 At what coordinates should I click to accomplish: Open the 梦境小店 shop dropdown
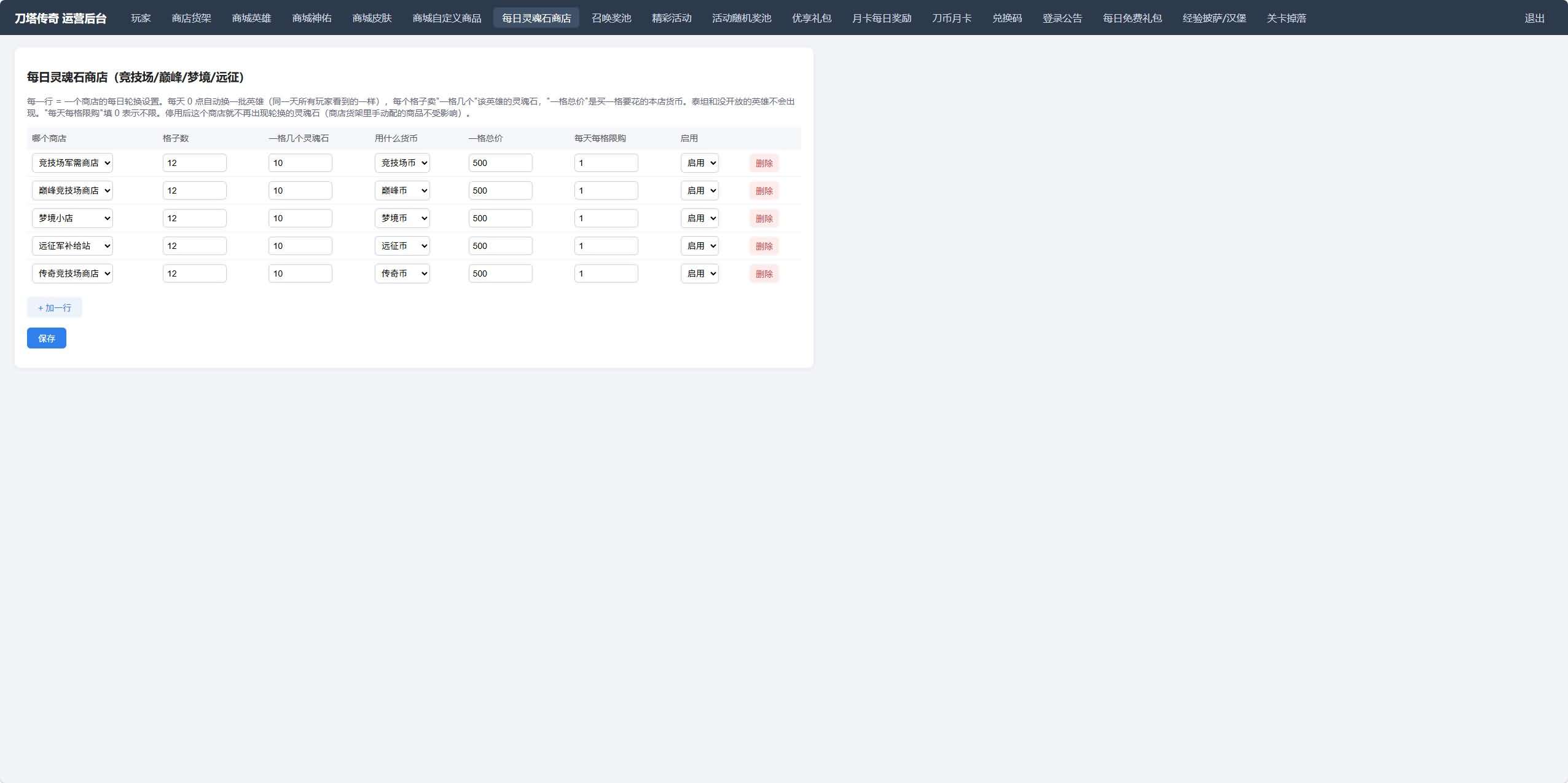[73, 218]
